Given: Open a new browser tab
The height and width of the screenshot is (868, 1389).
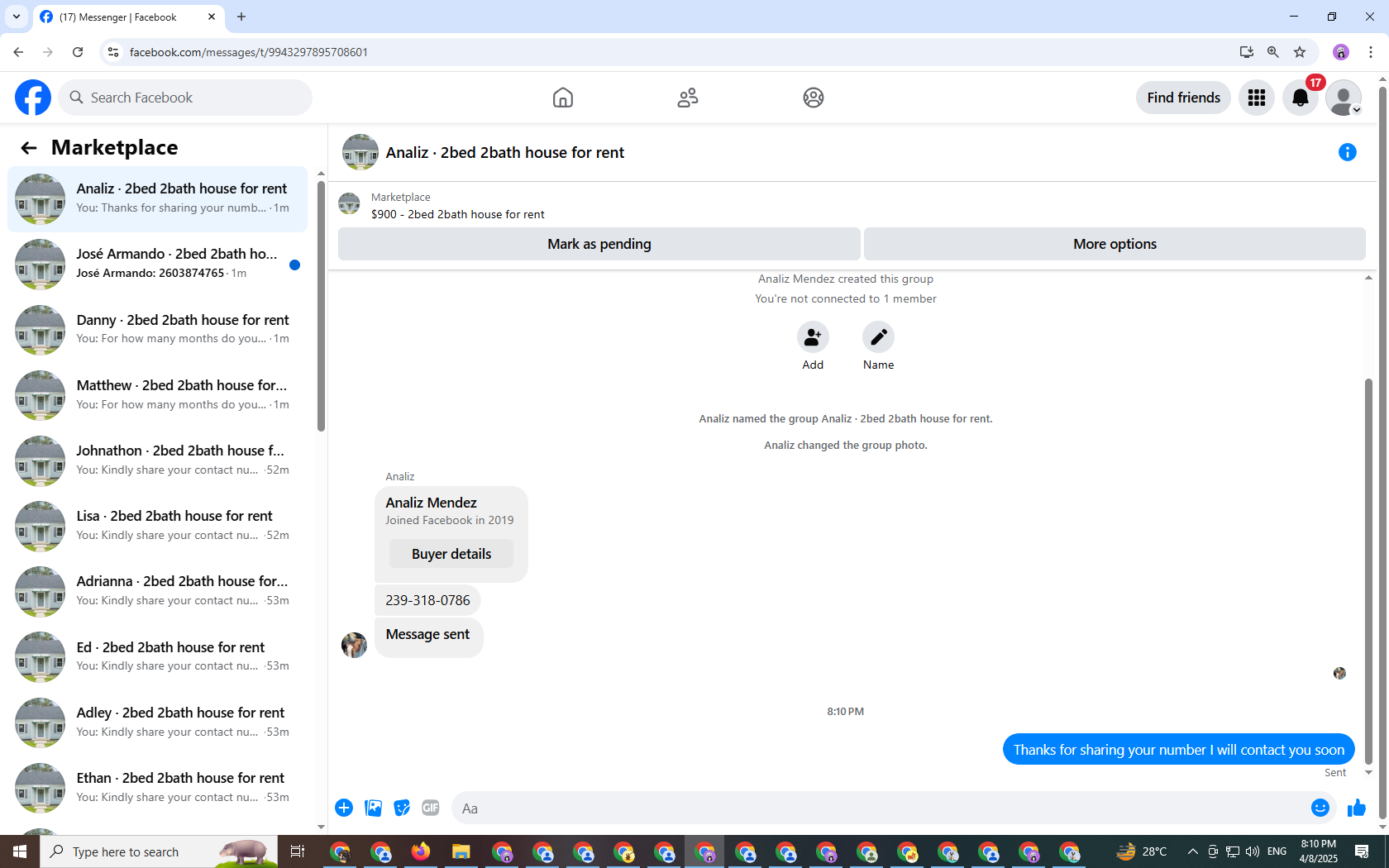Looking at the screenshot, I should point(241,17).
